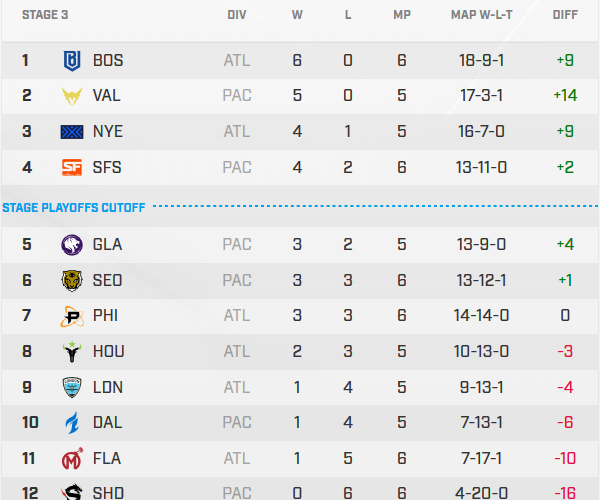This screenshot has height=500, width=600.
Task: Click the Boston Uprising team logo
Action: [73, 60]
